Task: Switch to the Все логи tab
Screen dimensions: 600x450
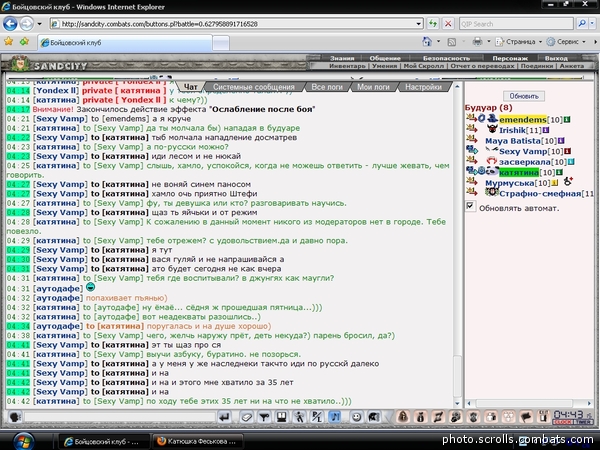Action: [x=327, y=87]
